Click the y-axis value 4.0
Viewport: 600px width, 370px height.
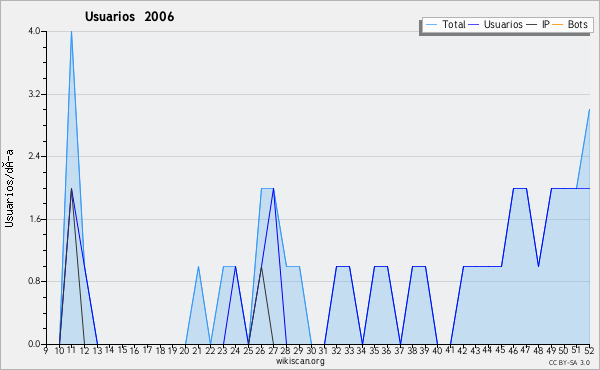pyautogui.click(x=34, y=31)
